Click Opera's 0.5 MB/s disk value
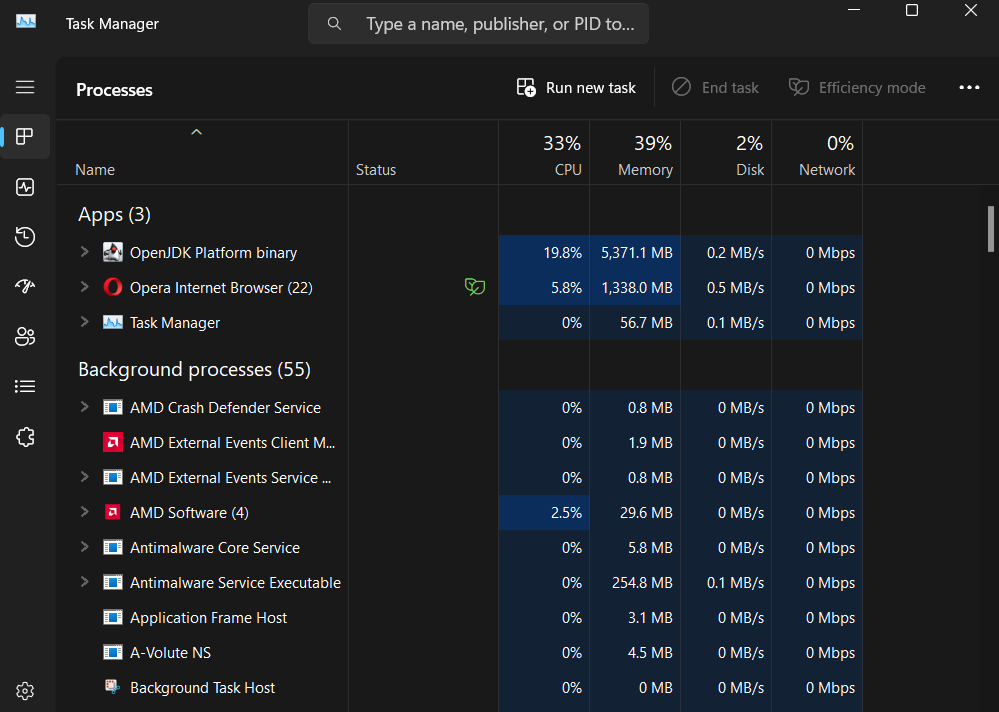 tap(735, 288)
